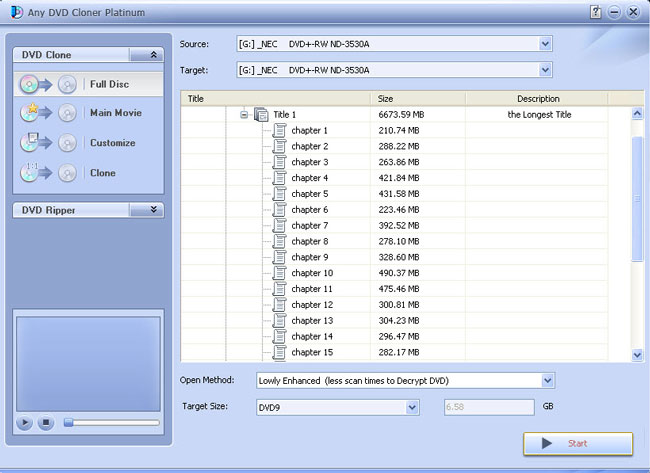Collapse the DVD Clone panel
650x473 pixels.
tap(153, 56)
